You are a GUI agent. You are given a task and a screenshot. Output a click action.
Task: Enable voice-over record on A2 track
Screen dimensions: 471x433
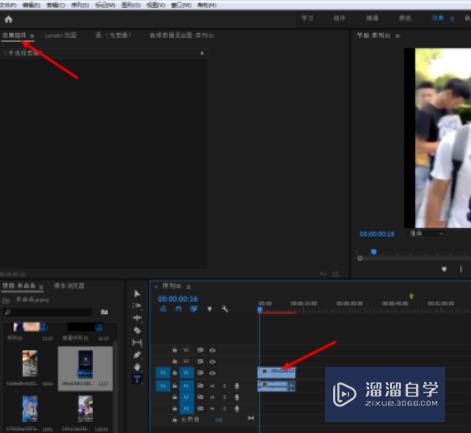pos(237,397)
